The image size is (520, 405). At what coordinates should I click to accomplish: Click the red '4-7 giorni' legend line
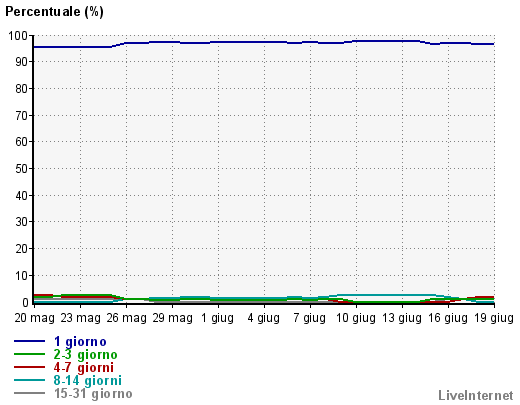click(x=29, y=367)
